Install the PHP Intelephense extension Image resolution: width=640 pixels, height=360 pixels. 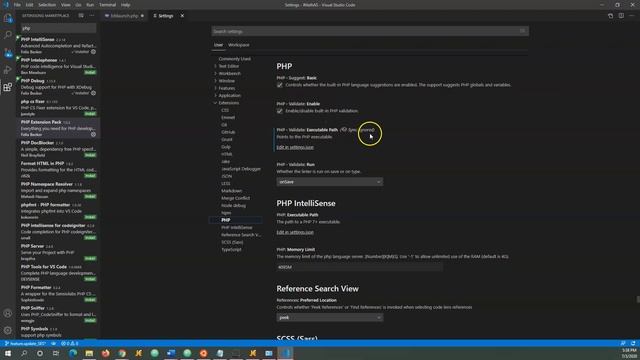(x=90, y=72)
